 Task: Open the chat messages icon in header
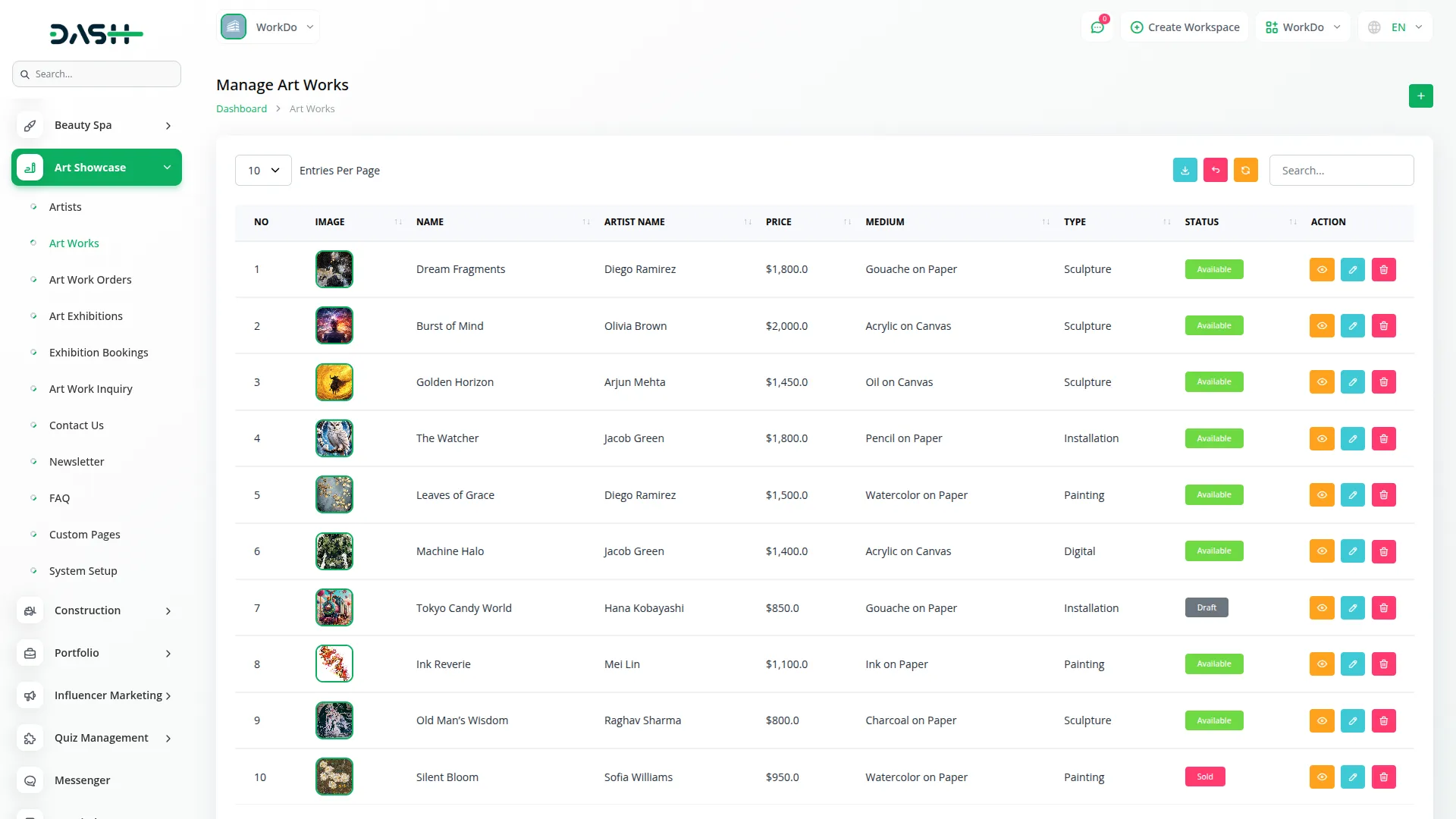(x=1097, y=27)
